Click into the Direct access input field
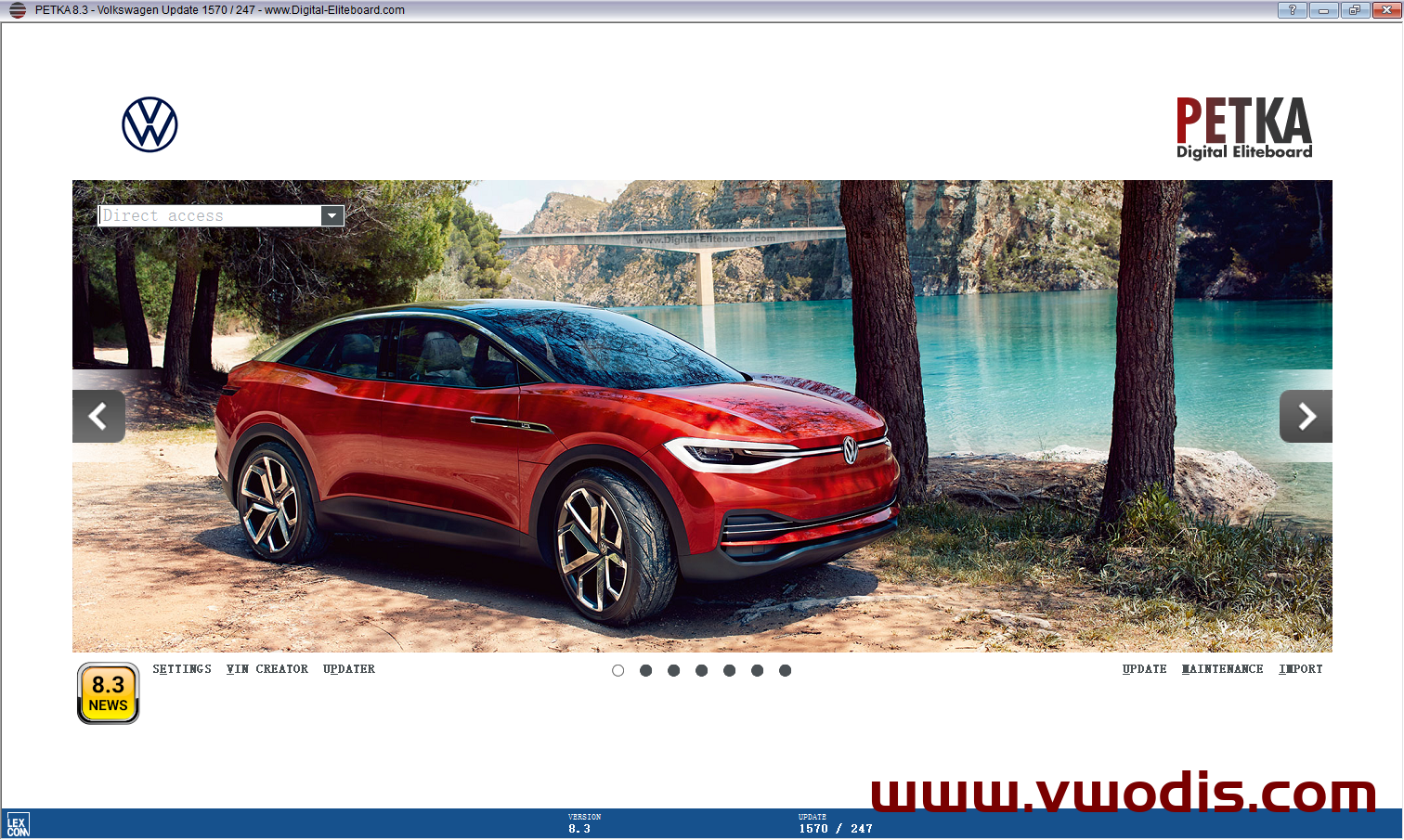This screenshot has width=1404, height=840. click(x=210, y=215)
